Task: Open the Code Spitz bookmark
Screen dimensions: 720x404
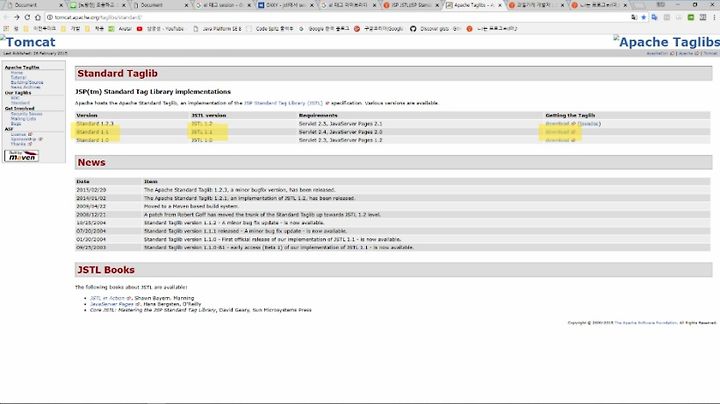Action: 270,28
